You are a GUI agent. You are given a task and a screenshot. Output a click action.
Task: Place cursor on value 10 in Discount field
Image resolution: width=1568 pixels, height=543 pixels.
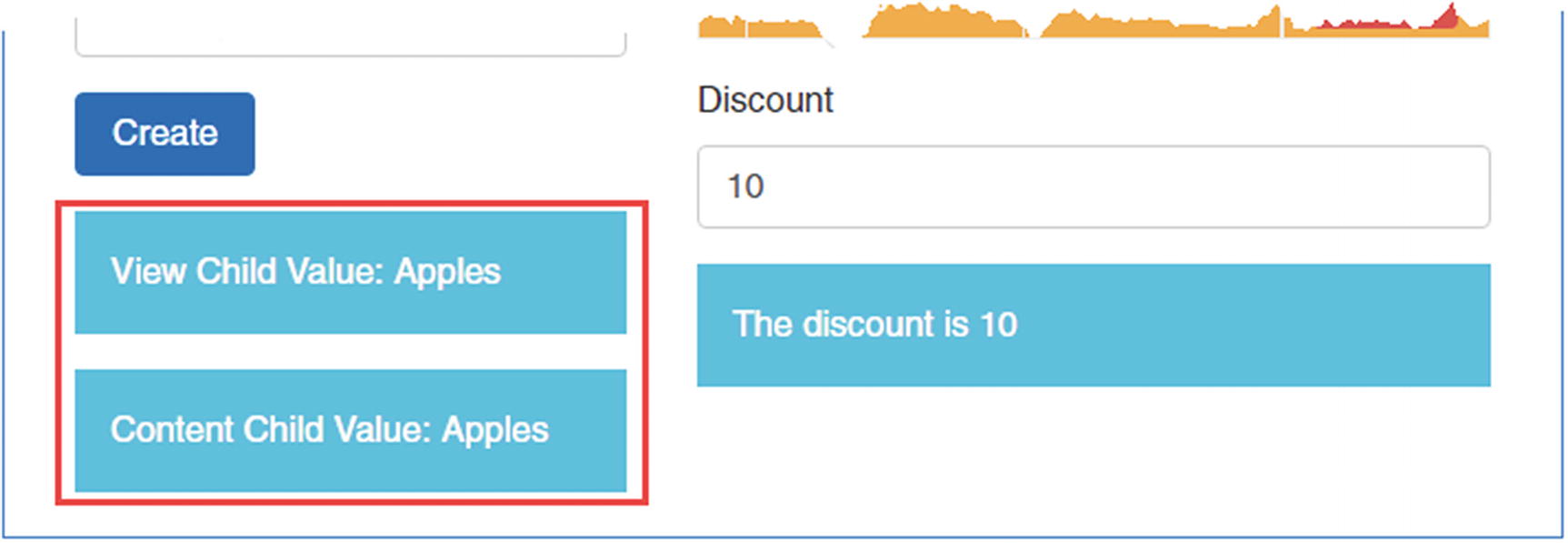coord(745,186)
